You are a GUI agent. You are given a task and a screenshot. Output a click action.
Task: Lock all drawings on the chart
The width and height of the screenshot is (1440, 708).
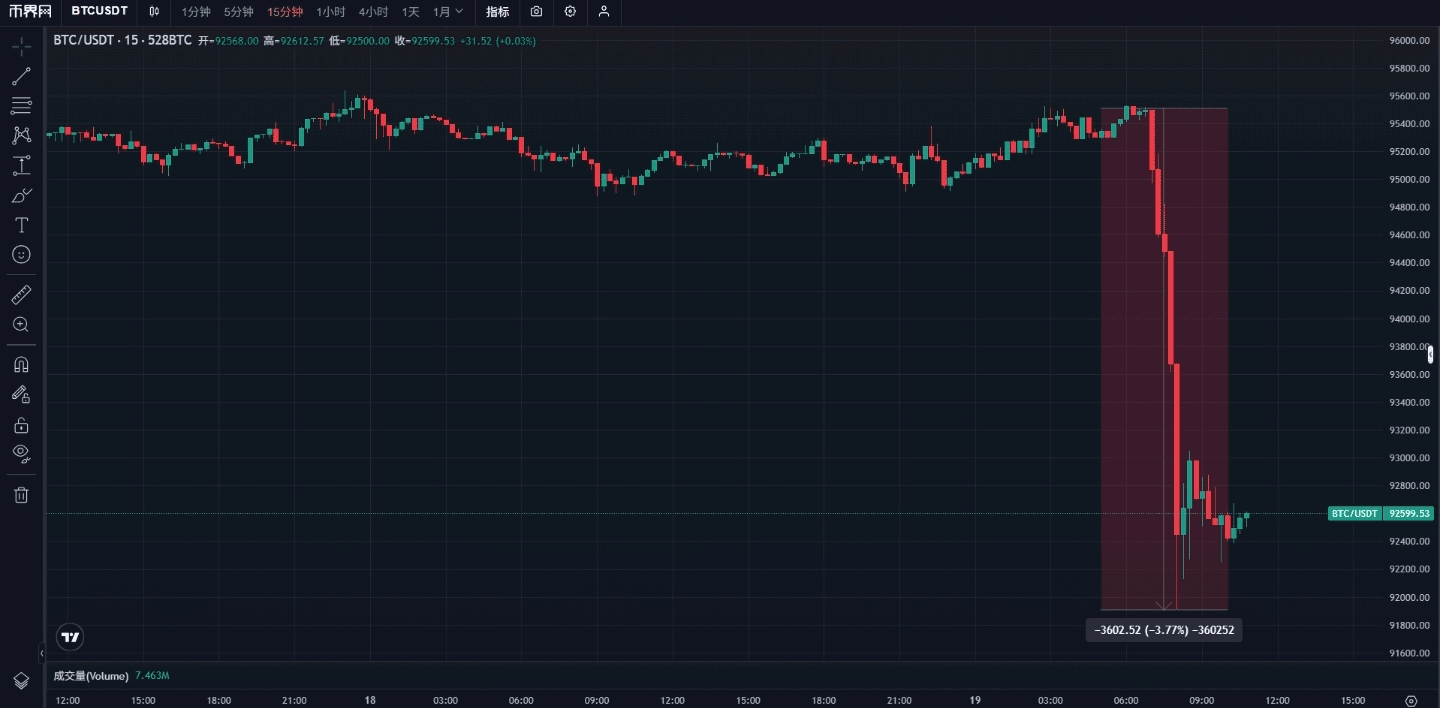21,424
